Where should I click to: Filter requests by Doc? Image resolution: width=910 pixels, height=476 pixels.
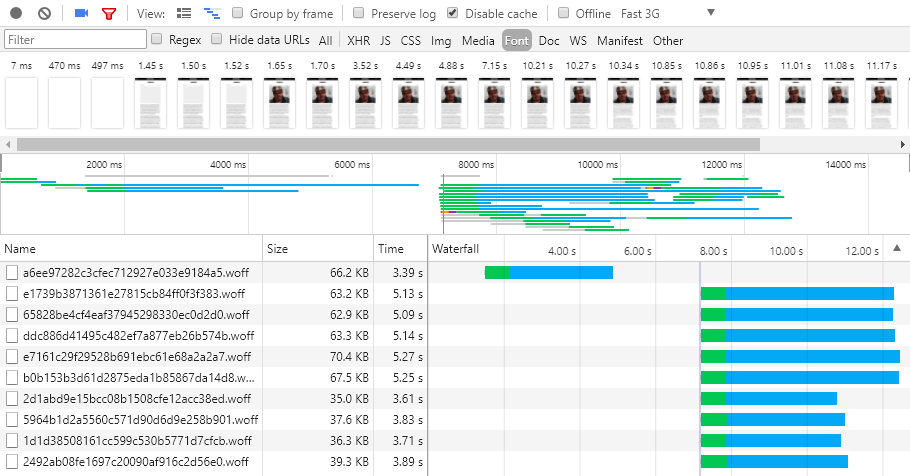pyautogui.click(x=549, y=41)
